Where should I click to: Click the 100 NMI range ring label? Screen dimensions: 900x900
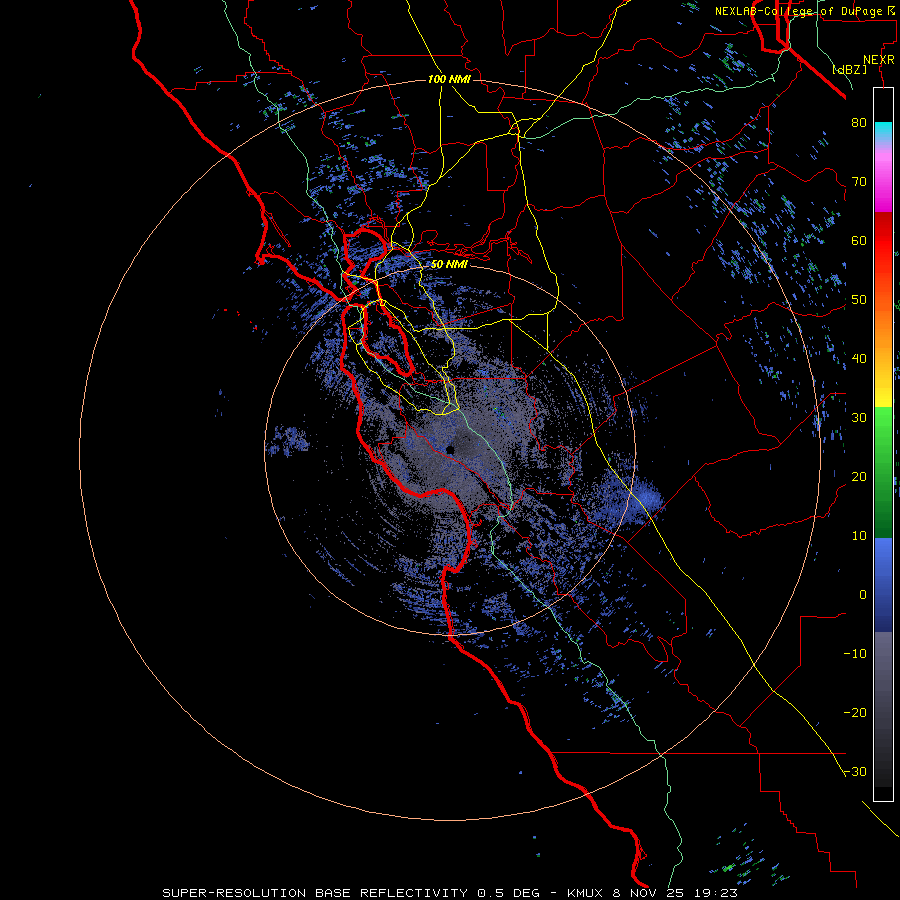(449, 79)
